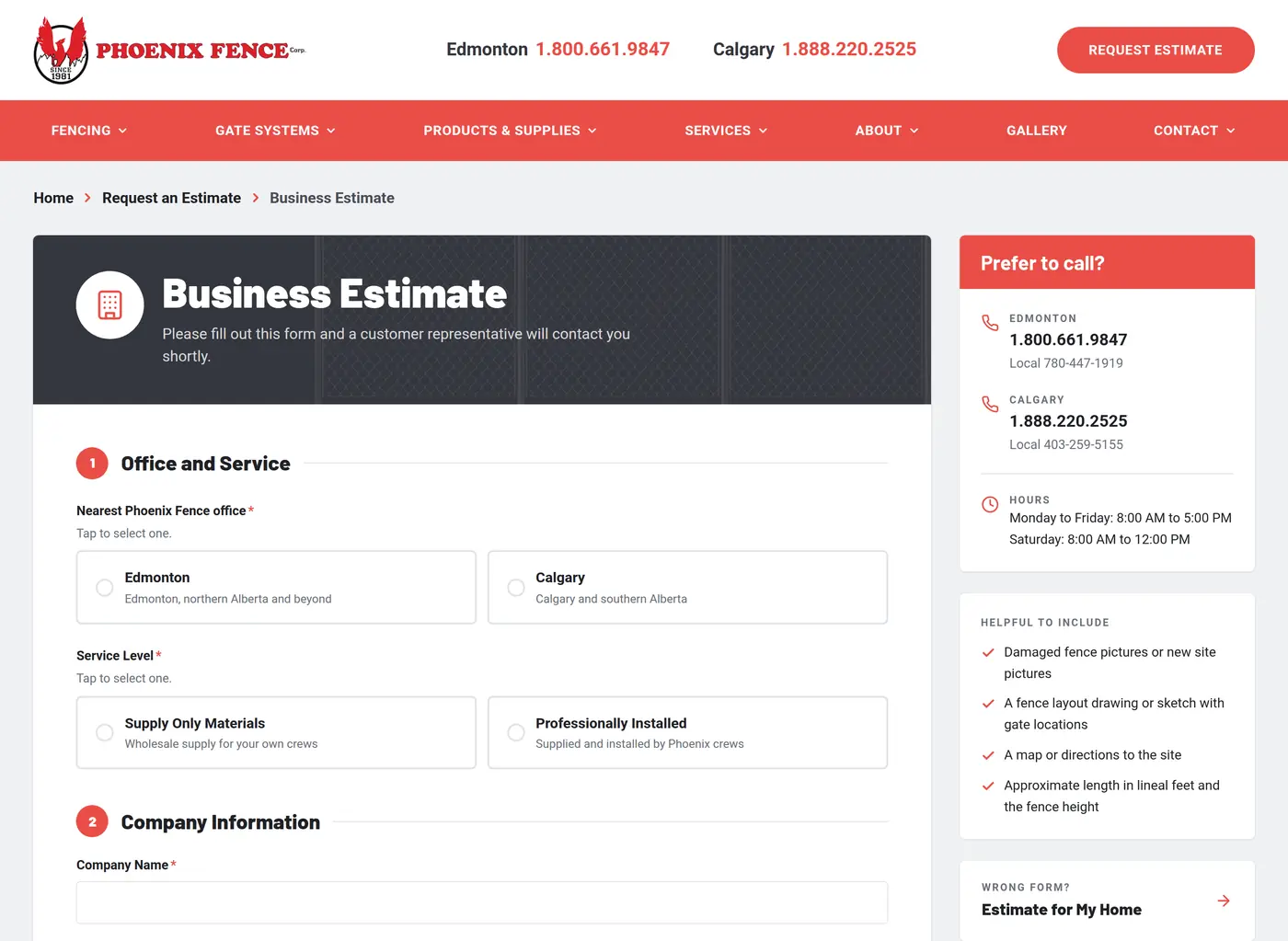1288x941 pixels.
Task: Expand the Fencing menu chevron
Action: [122, 131]
